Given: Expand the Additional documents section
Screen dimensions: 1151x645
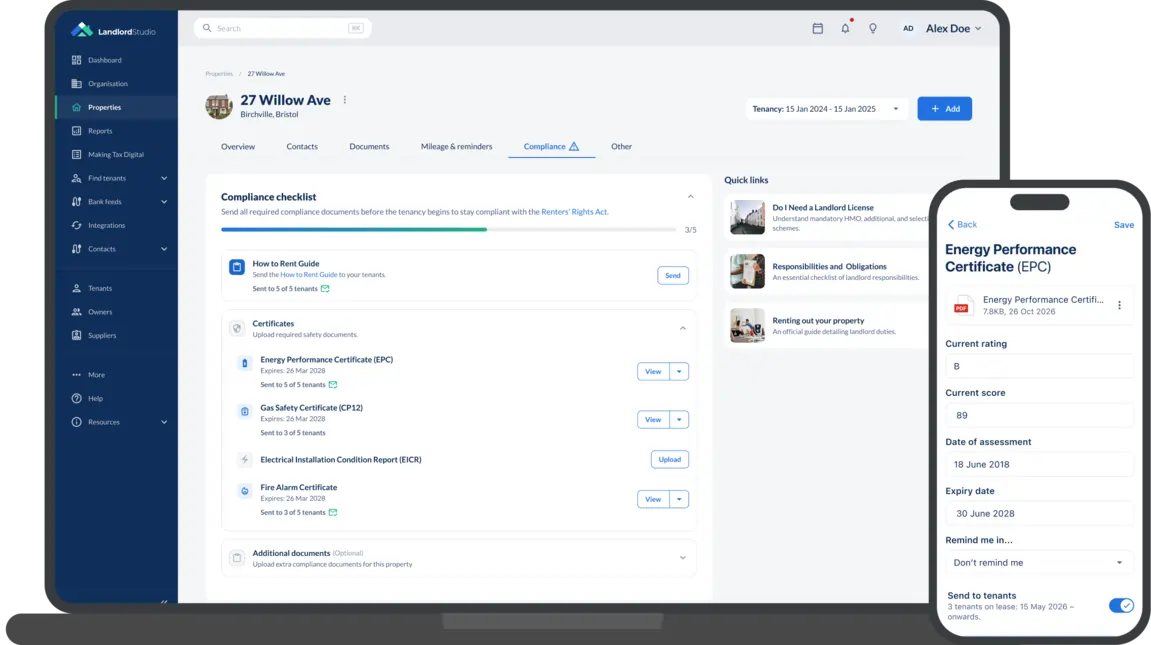Looking at the screenshot, I should tap(682, 558).
